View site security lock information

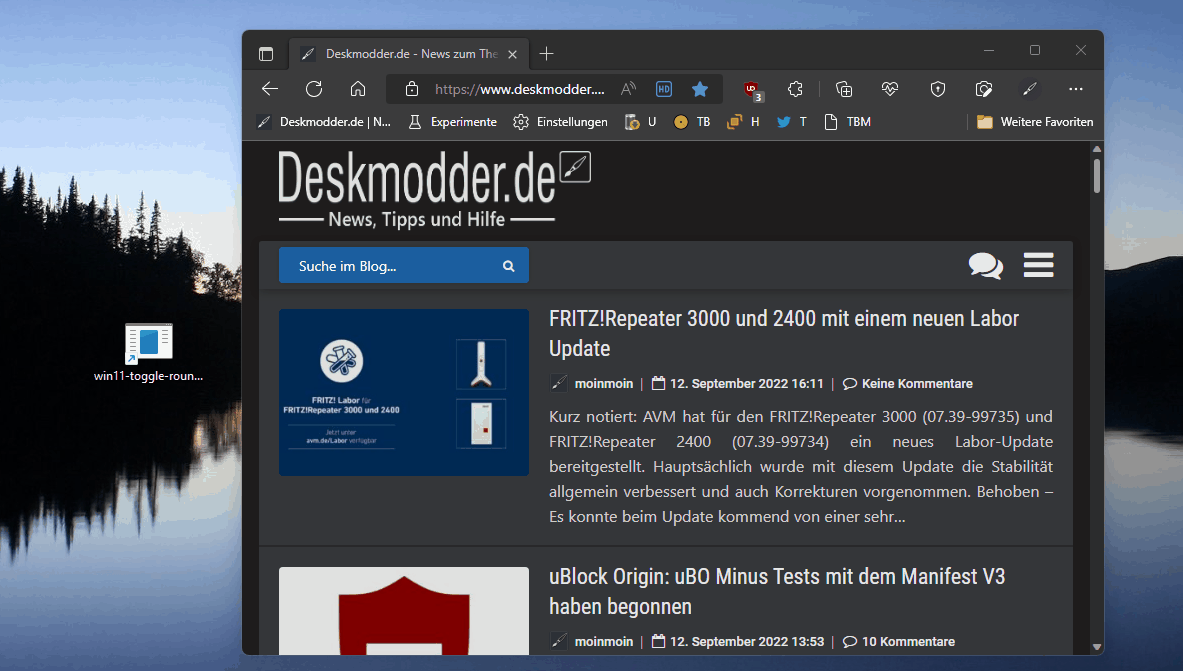click(412, 89)
